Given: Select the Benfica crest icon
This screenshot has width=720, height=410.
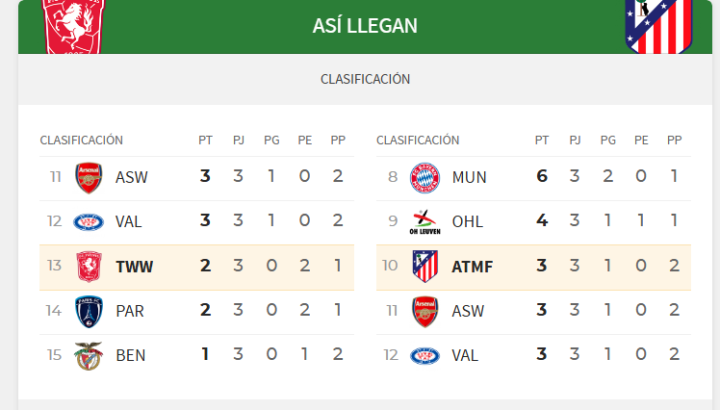Looking at the screenshot, I should [89, 356].
